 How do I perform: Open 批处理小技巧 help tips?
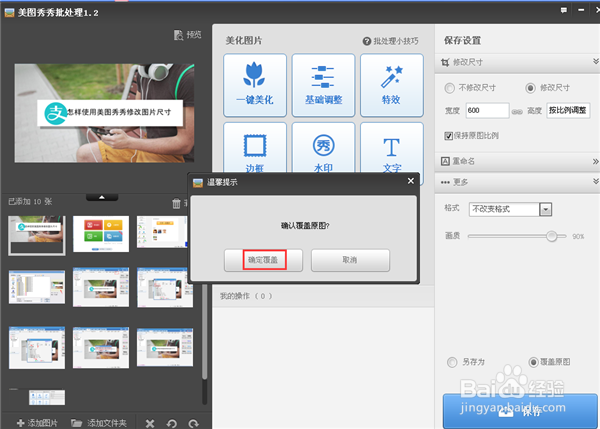[390, 41]
